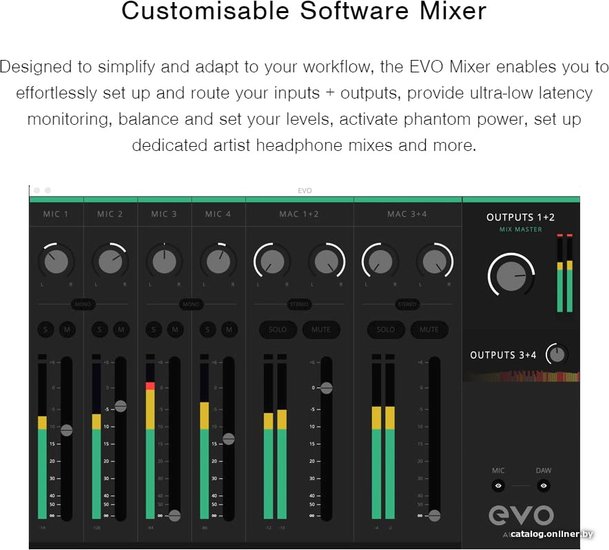Click the MAC 3+4 left pan knob
The image size is (609, 550).
(x=380, y=262)
